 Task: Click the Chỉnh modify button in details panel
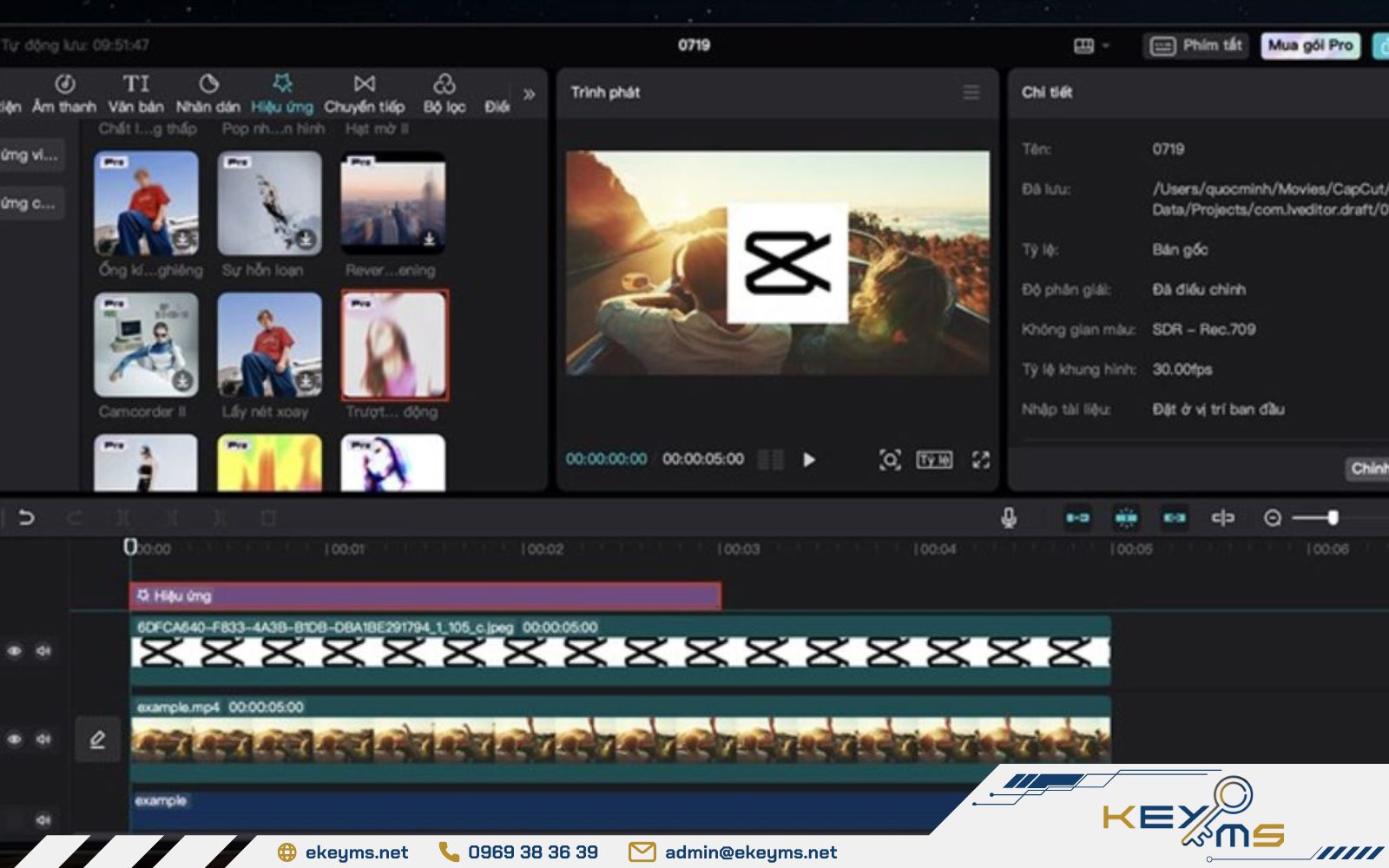[1368, 469]
